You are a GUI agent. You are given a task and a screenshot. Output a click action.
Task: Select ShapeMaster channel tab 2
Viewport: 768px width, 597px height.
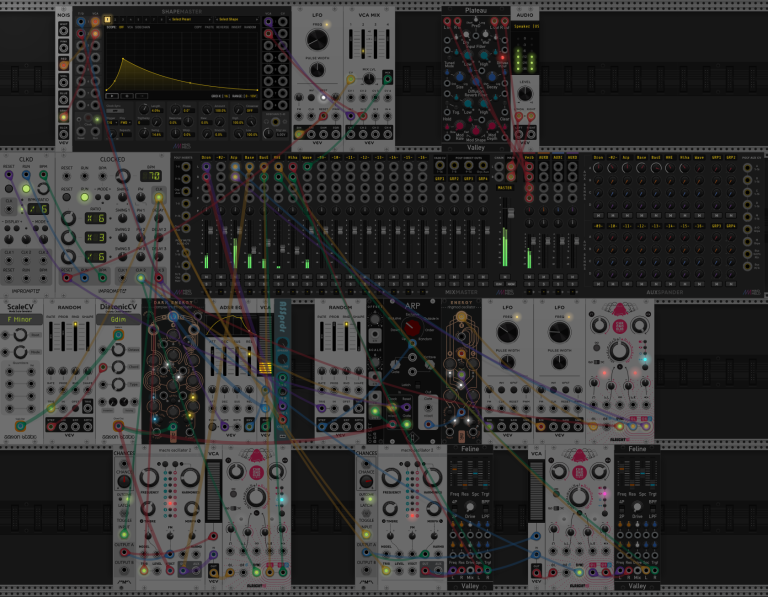(x=116, y=20)
